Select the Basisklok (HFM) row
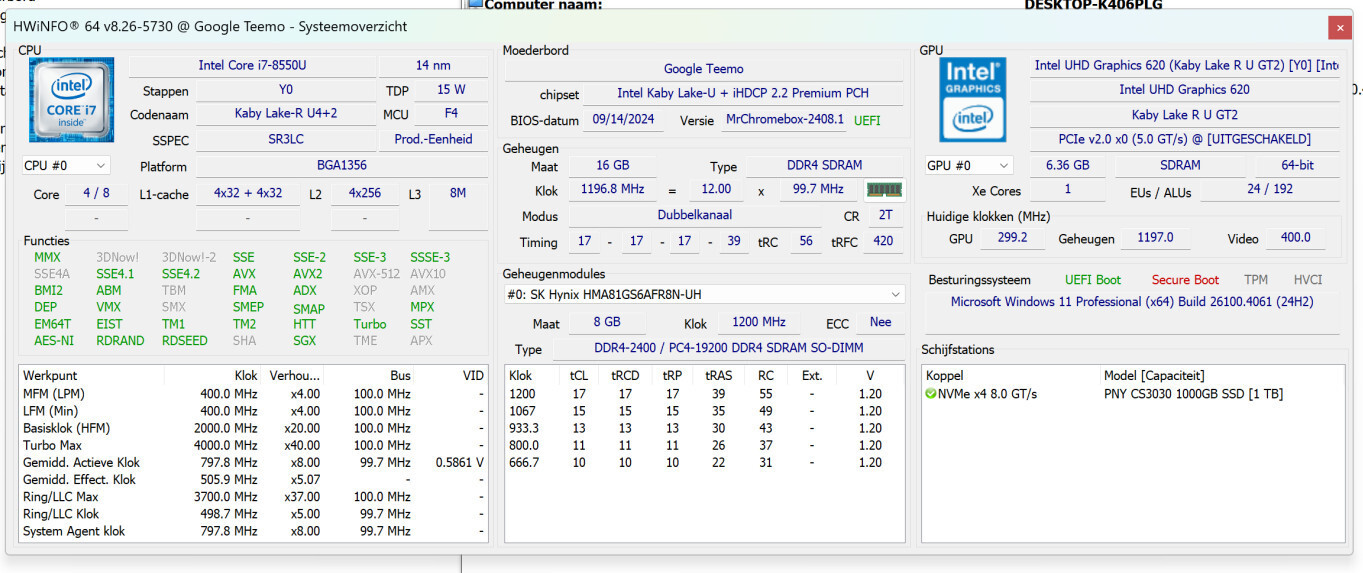1363x573 pixels. tap(253, 428)
